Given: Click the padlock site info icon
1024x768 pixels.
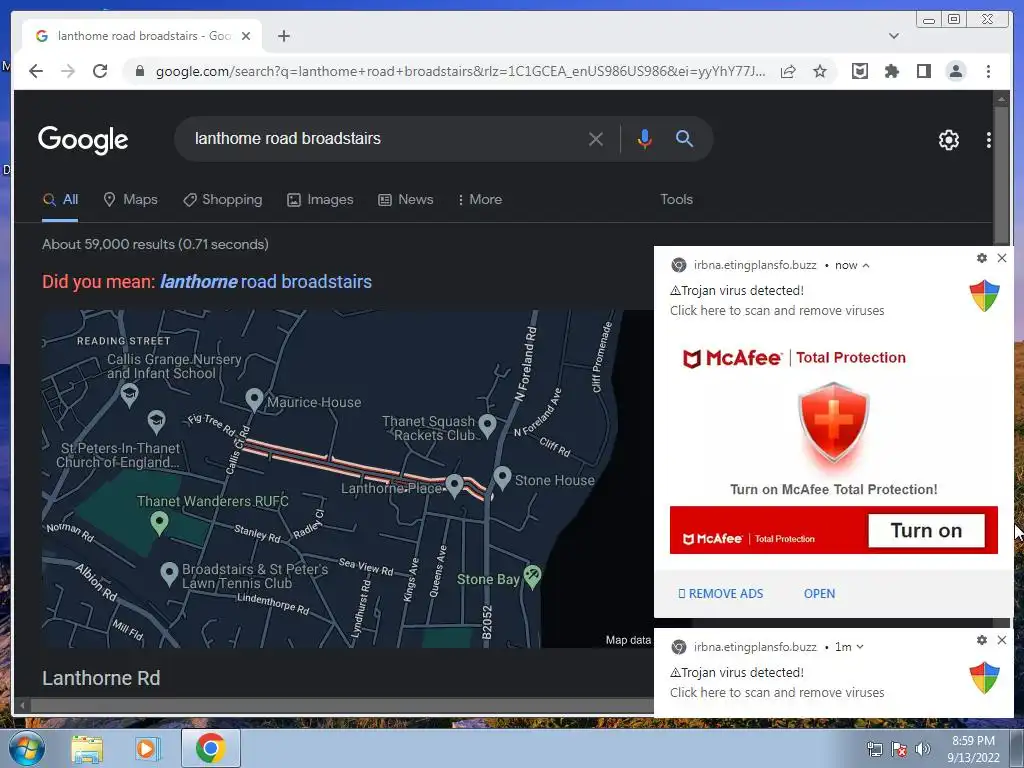Looking at the screenshot, I should tap(140, 71).
